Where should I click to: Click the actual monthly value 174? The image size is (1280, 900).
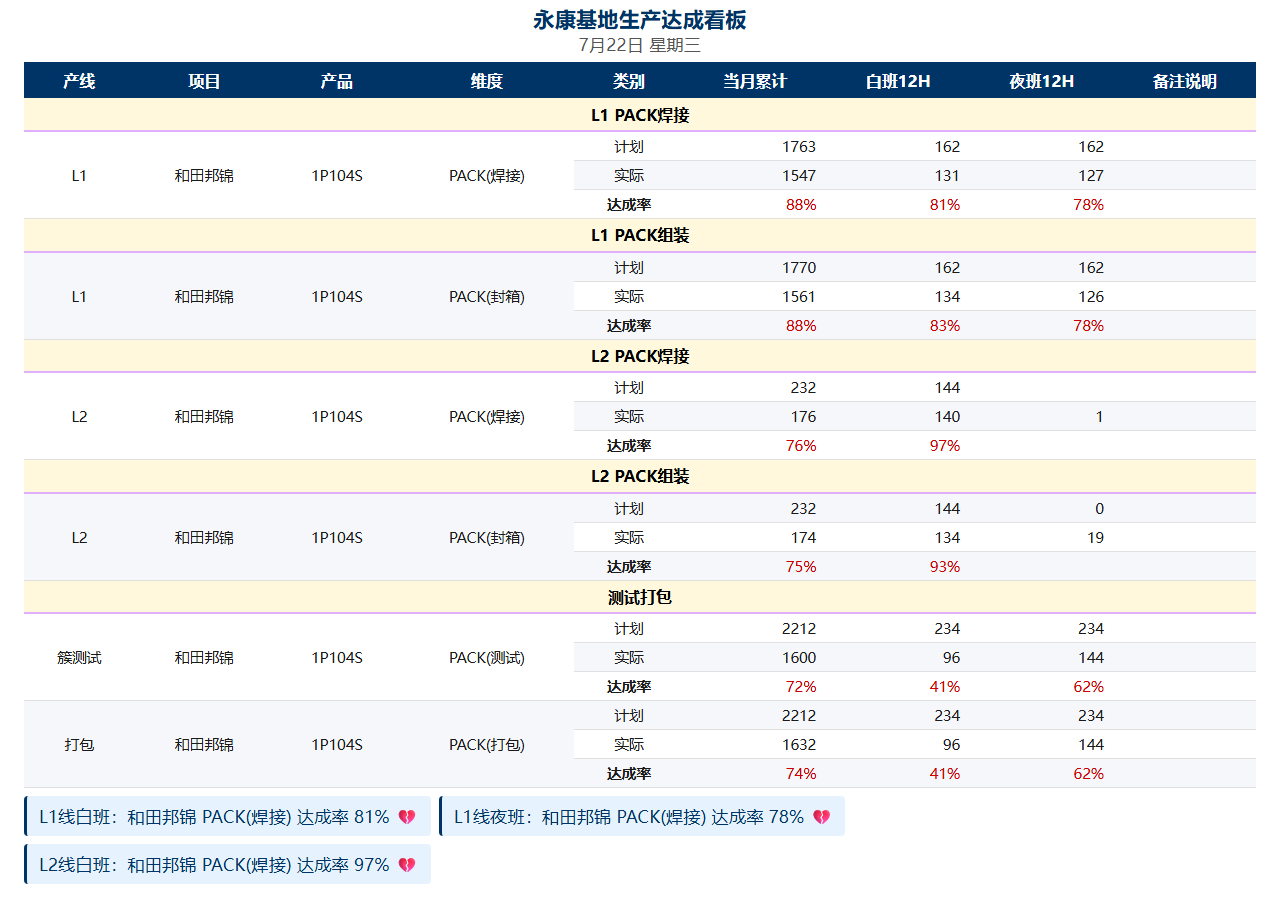(x=803, y=538)
